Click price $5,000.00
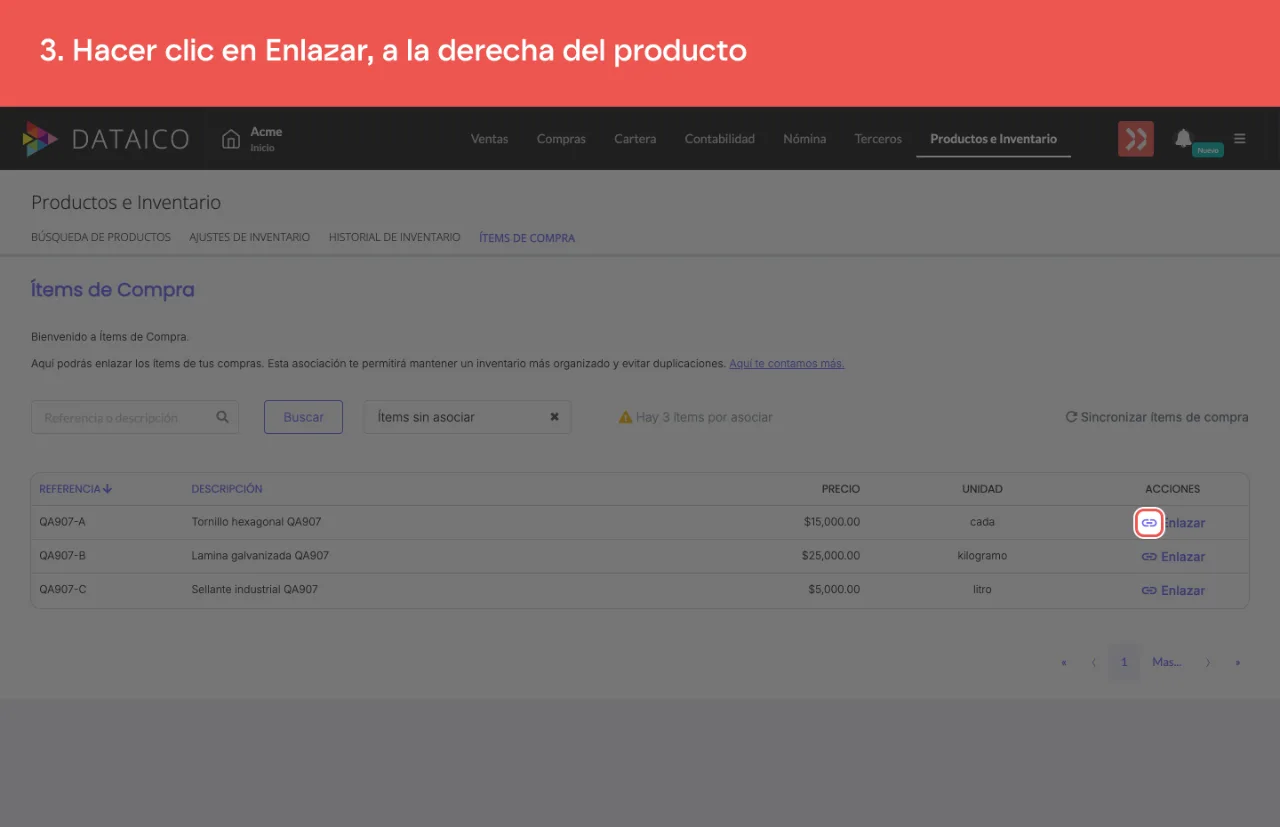Viewport: 1280px width, 827px height. coord(834,590)
